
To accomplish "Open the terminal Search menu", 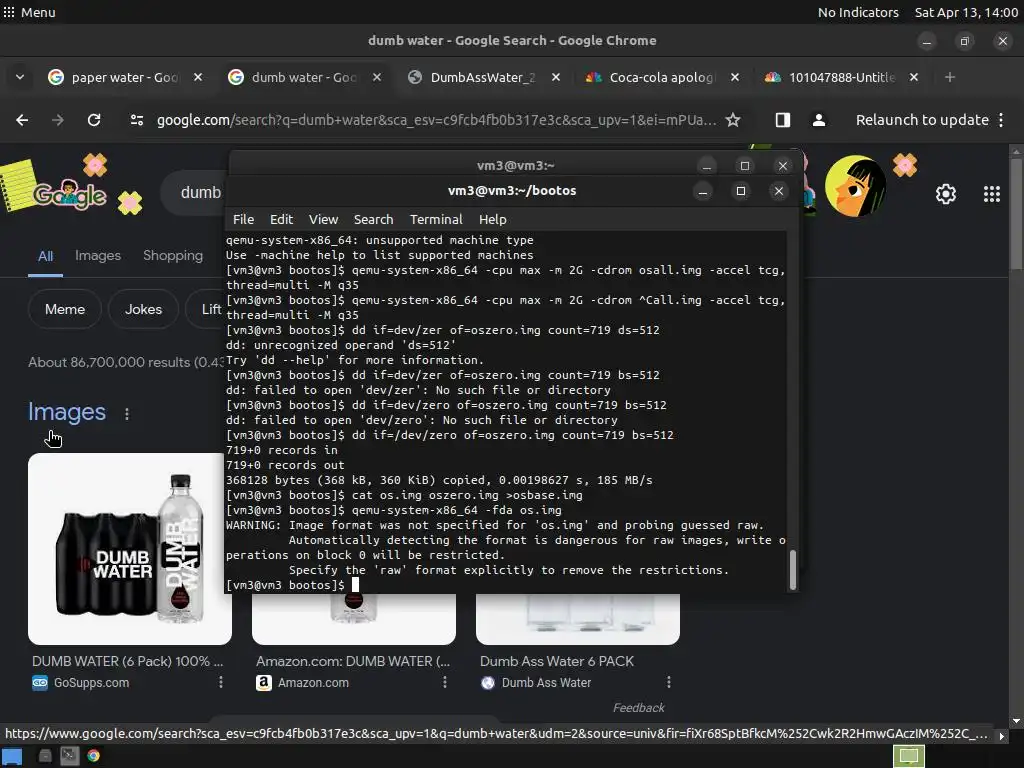I will point(374,219).
